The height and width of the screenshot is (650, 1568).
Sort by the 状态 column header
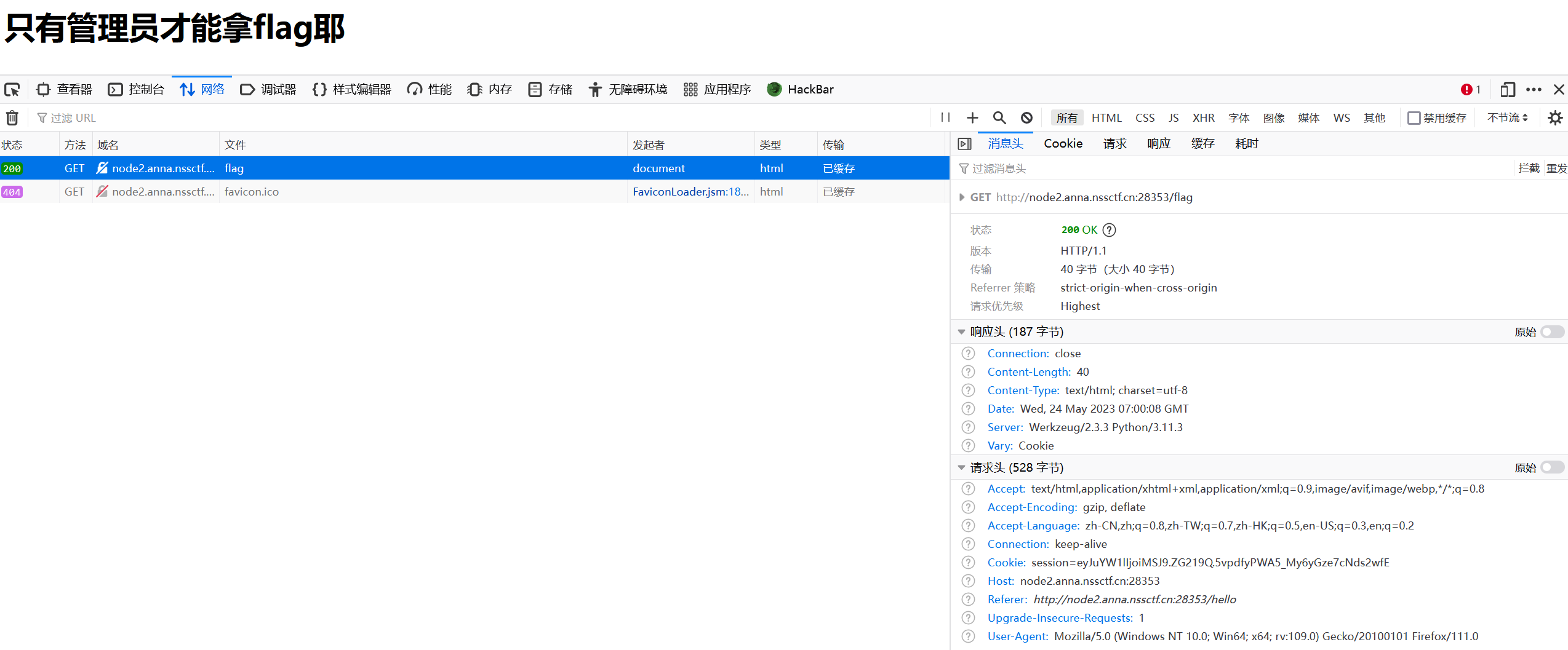[30, 145]
